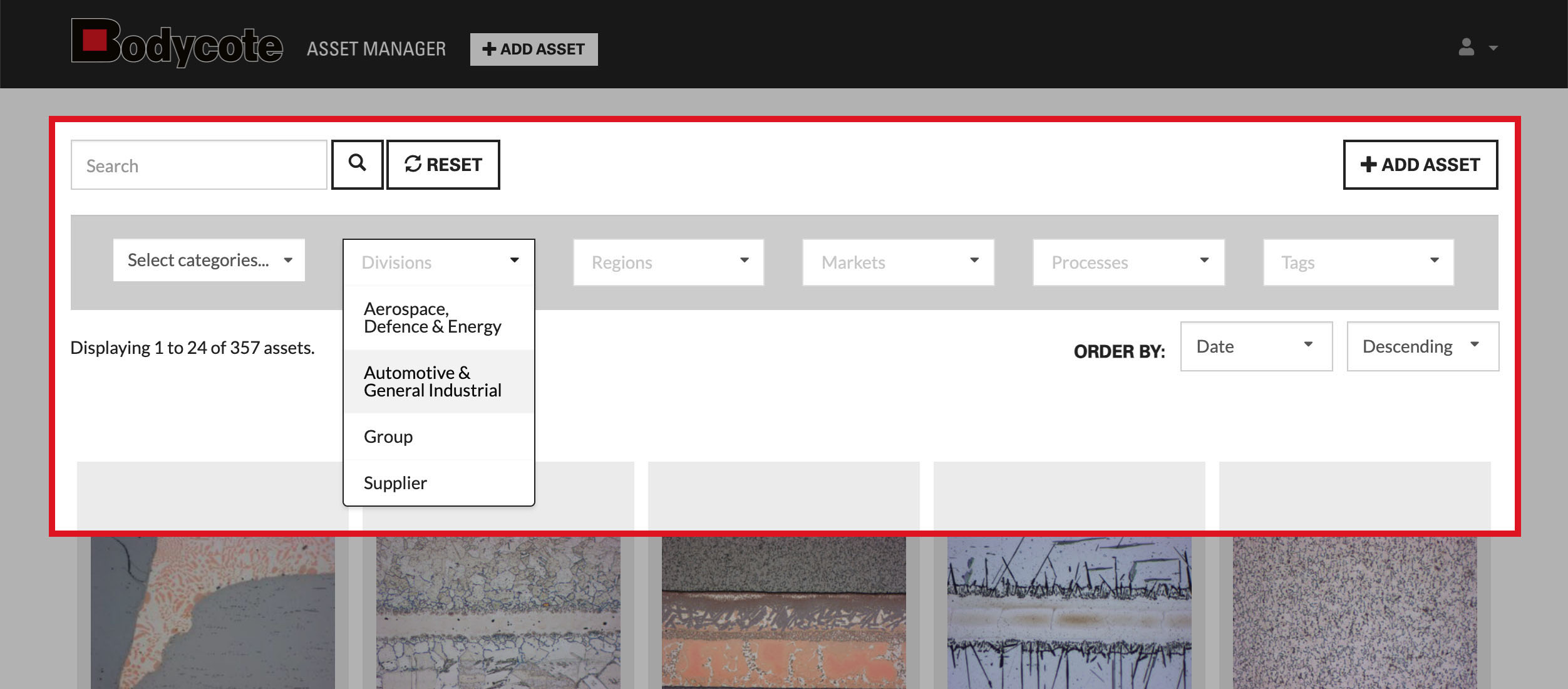Select Group from Divisions list
Screen dimensions: 1568x689
tap(388, 437)
